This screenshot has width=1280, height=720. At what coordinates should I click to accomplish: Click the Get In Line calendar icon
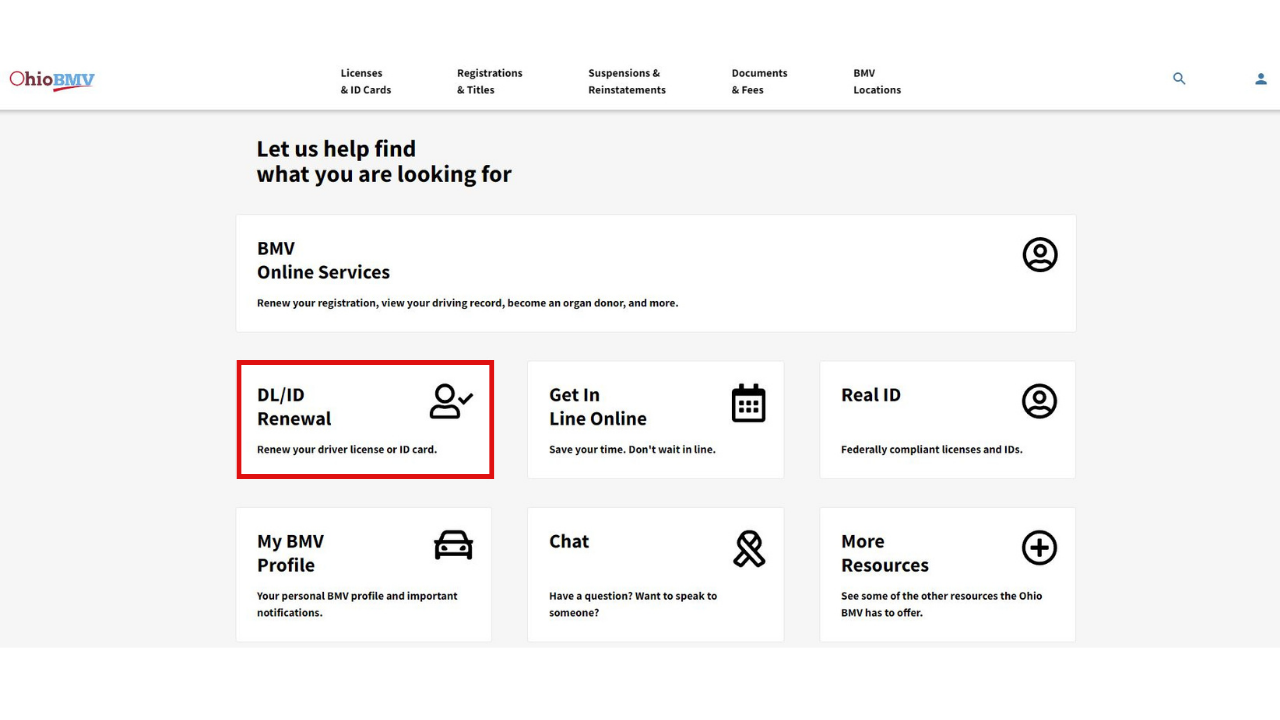(748, 403)
